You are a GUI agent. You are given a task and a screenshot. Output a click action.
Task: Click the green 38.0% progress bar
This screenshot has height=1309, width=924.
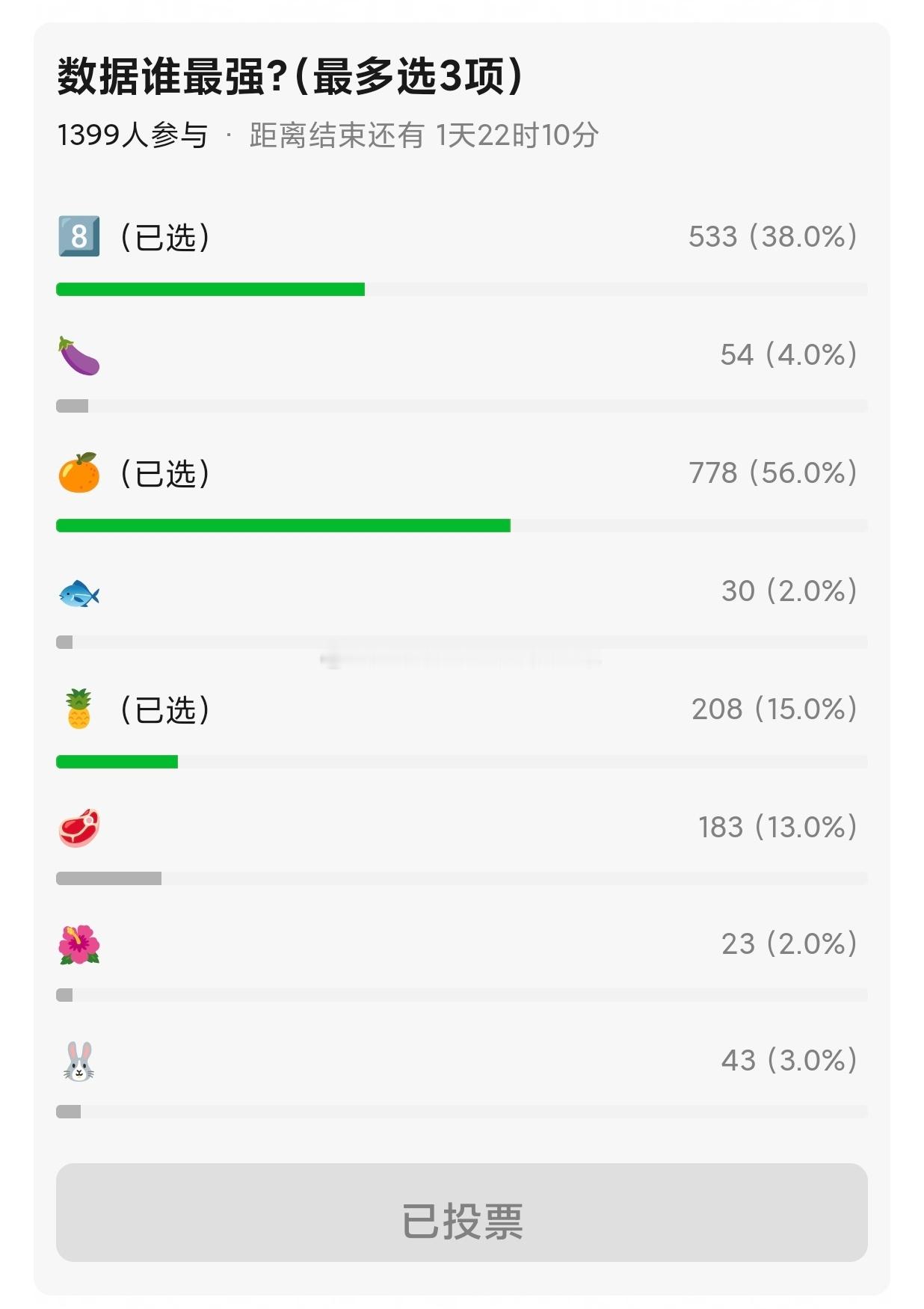tap(210, 289)
